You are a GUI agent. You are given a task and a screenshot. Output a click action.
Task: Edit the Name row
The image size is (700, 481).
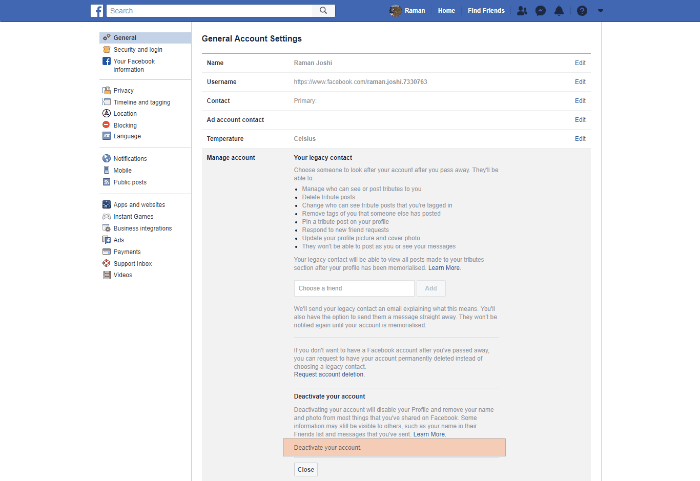coord(579,63)
